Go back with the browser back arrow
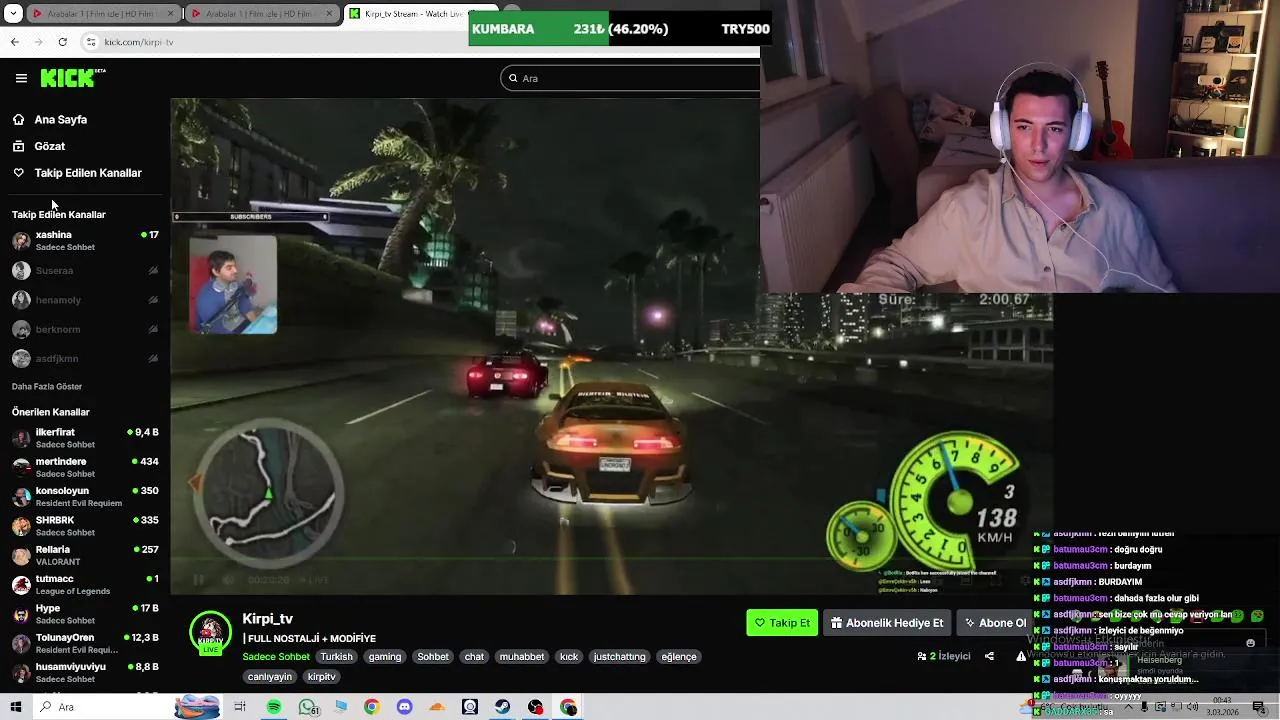The height and width of the screenshot is (720, 1280). [x=14, y=42]
